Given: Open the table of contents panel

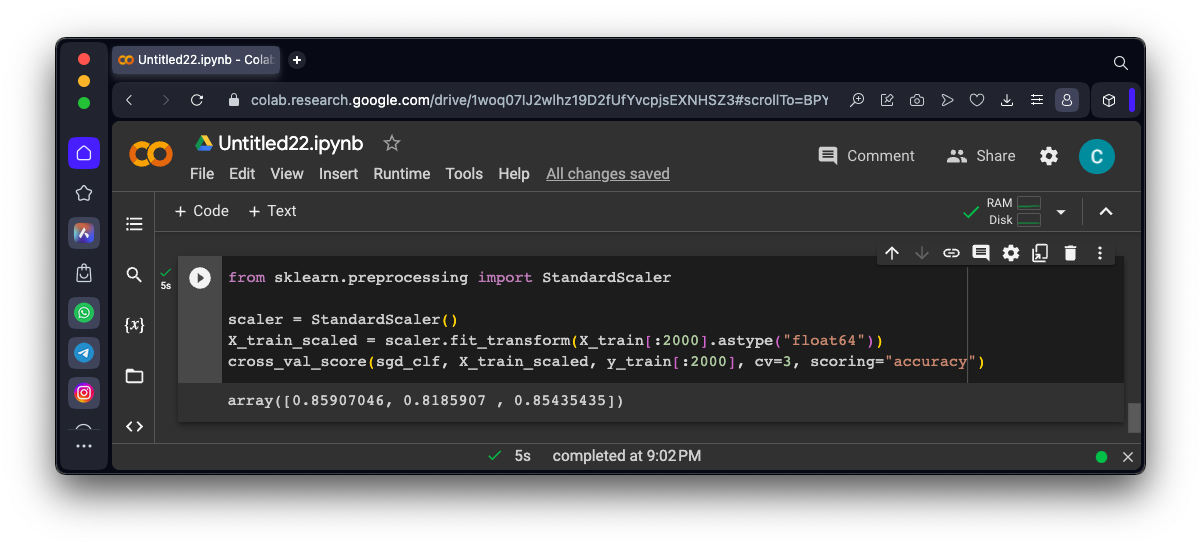Looking at the screenshot, I should point(134,224).
